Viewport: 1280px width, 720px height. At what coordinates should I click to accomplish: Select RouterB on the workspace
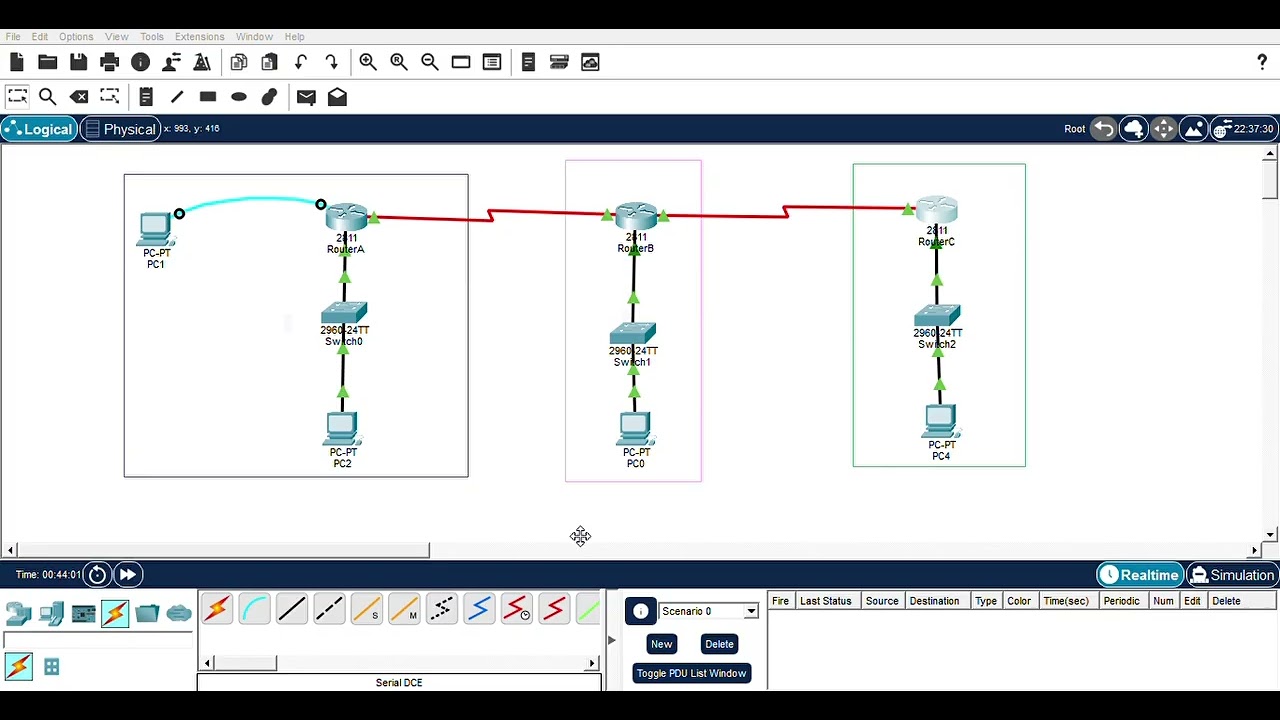point(636,216)
